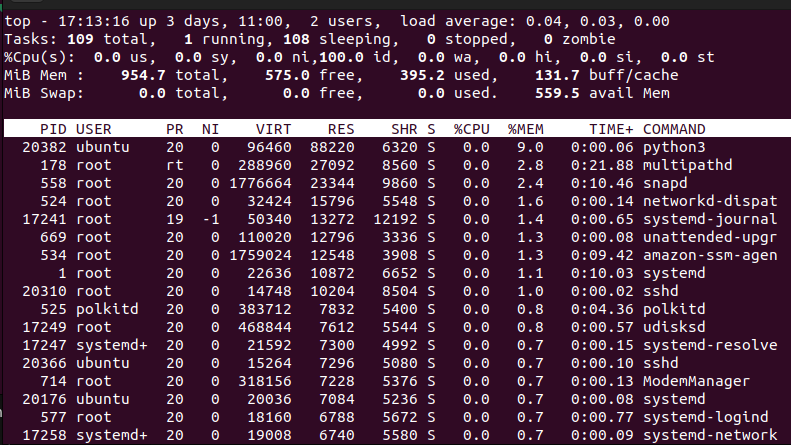Screen dimensions: 791x445
Task: Click the polkitd user name
Action: click(107, 309)
